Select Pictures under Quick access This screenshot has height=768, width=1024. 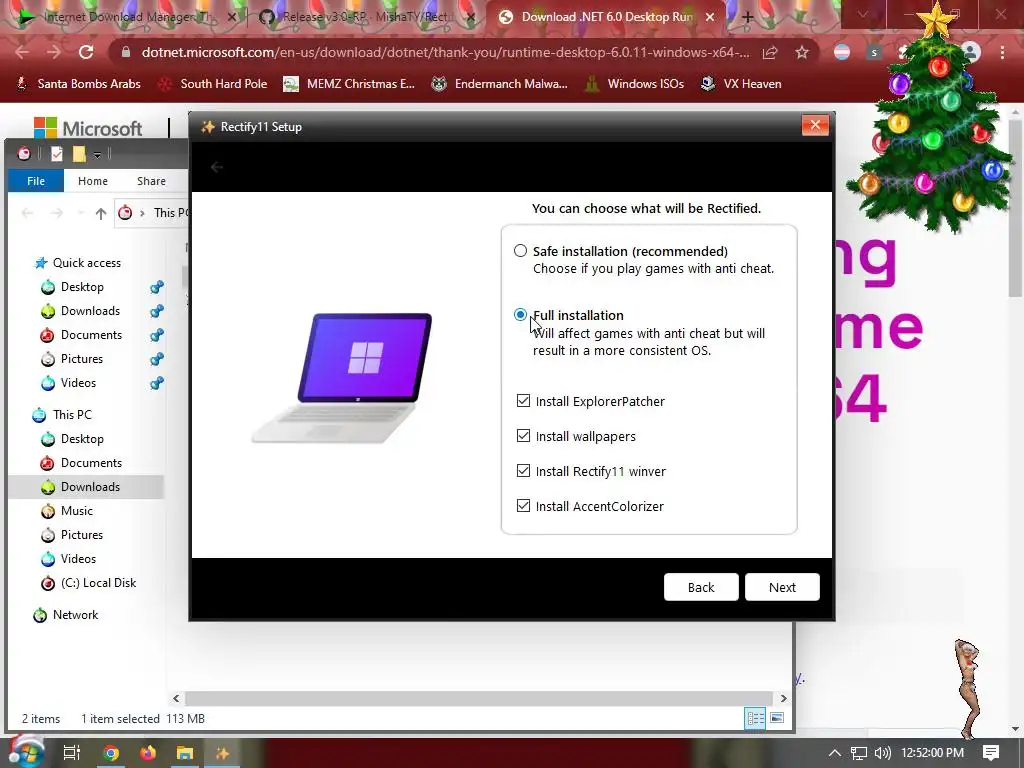point(82,359)
